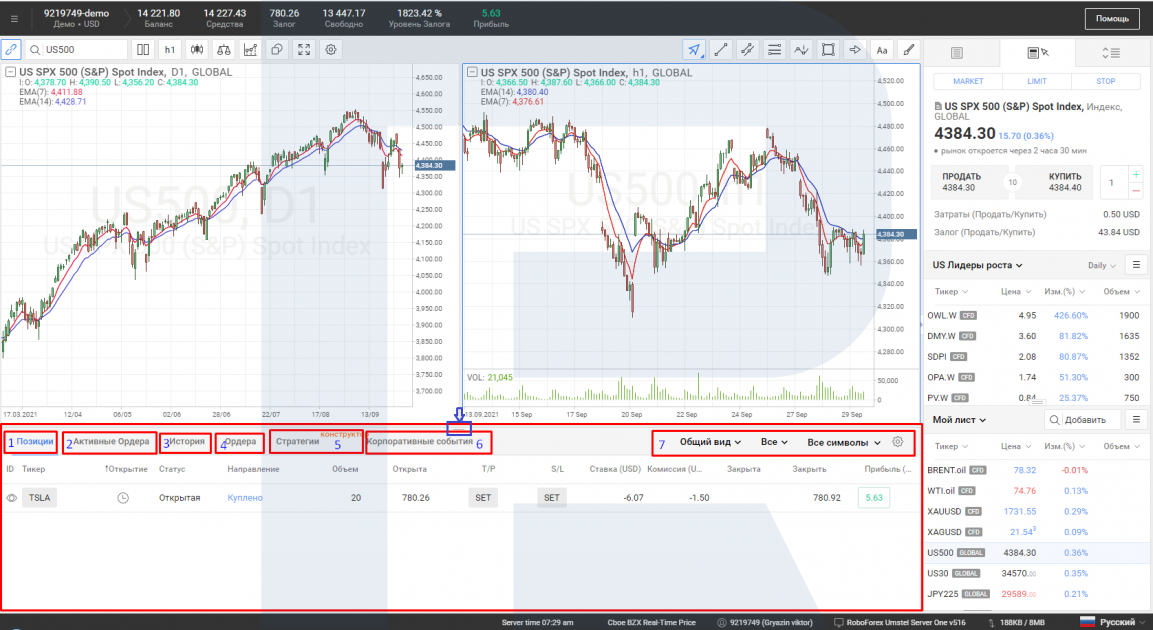The height and width of the screenshot is (630, 1153).
Task: Open the indicators chart icon
Action: tap(251, 50)
